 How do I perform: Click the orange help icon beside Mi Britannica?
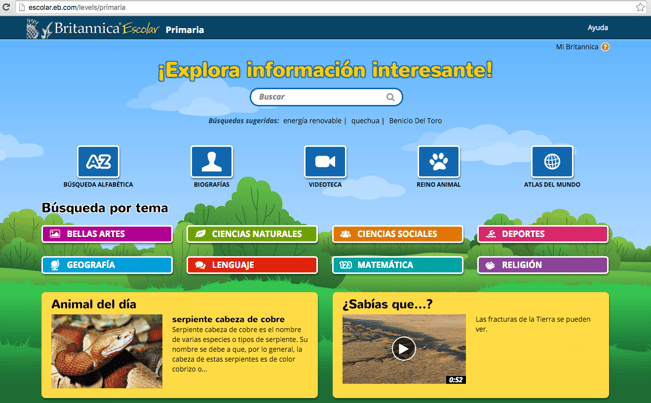point(605,47)
